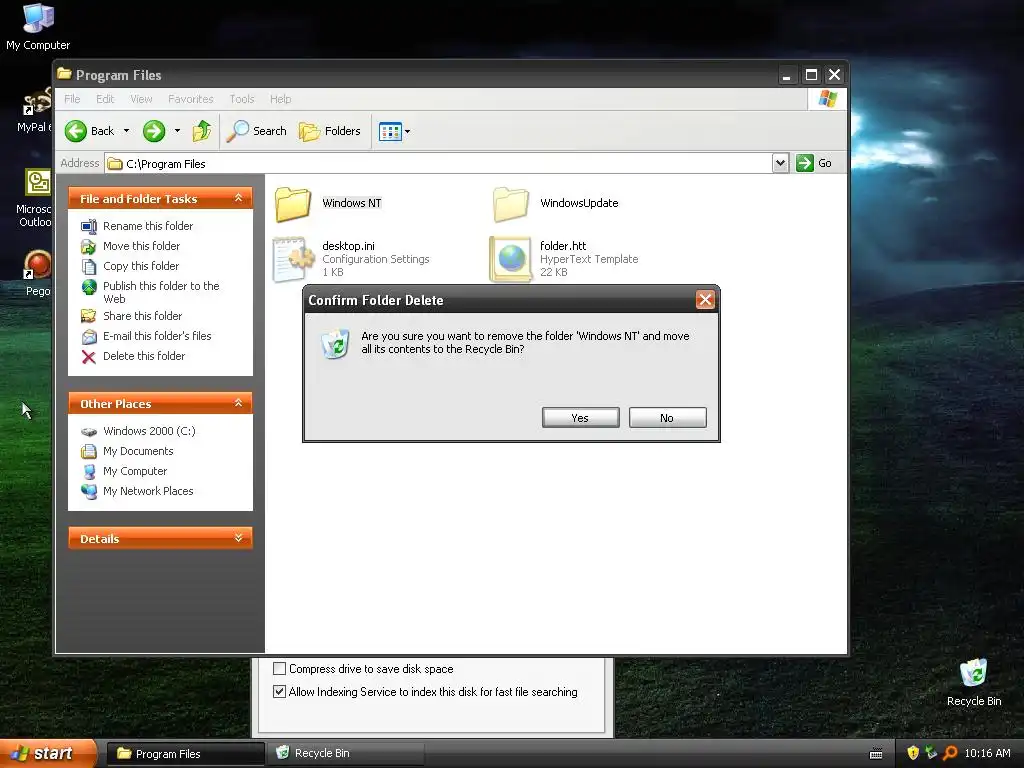This screenshot has height=768, width=1024.
Task: Minimize the Program Files window
Action: click(x=787, y=75)
